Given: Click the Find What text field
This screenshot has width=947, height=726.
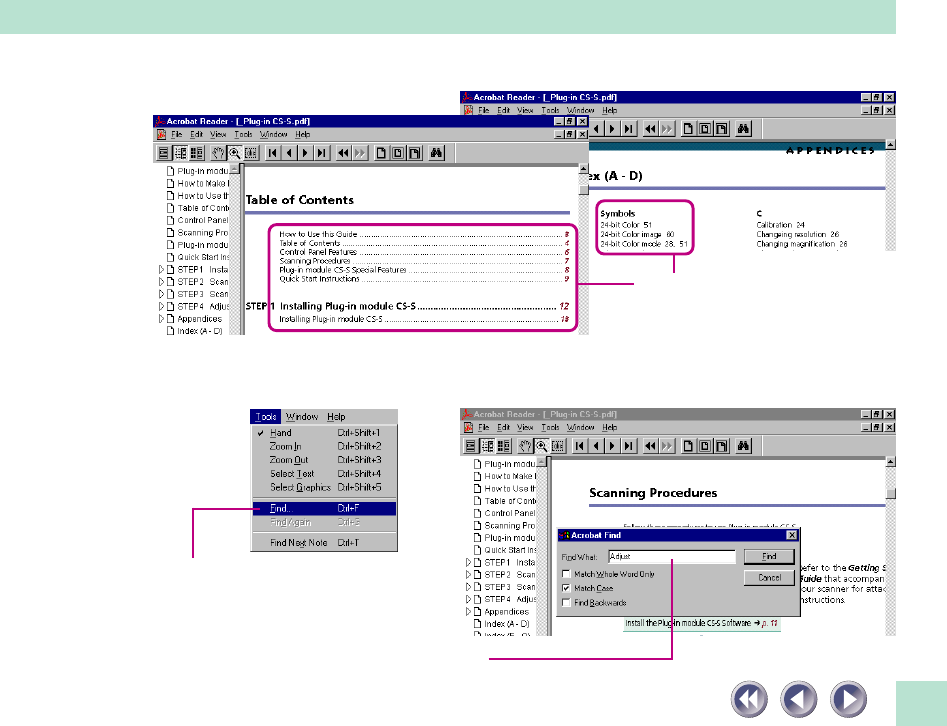Looking at the screenshot, I should 672,556.
